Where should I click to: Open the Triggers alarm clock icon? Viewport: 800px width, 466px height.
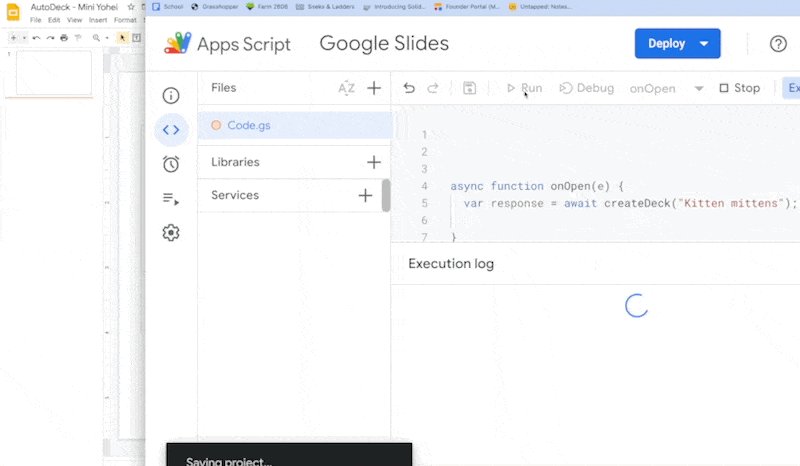pos(171,164)
